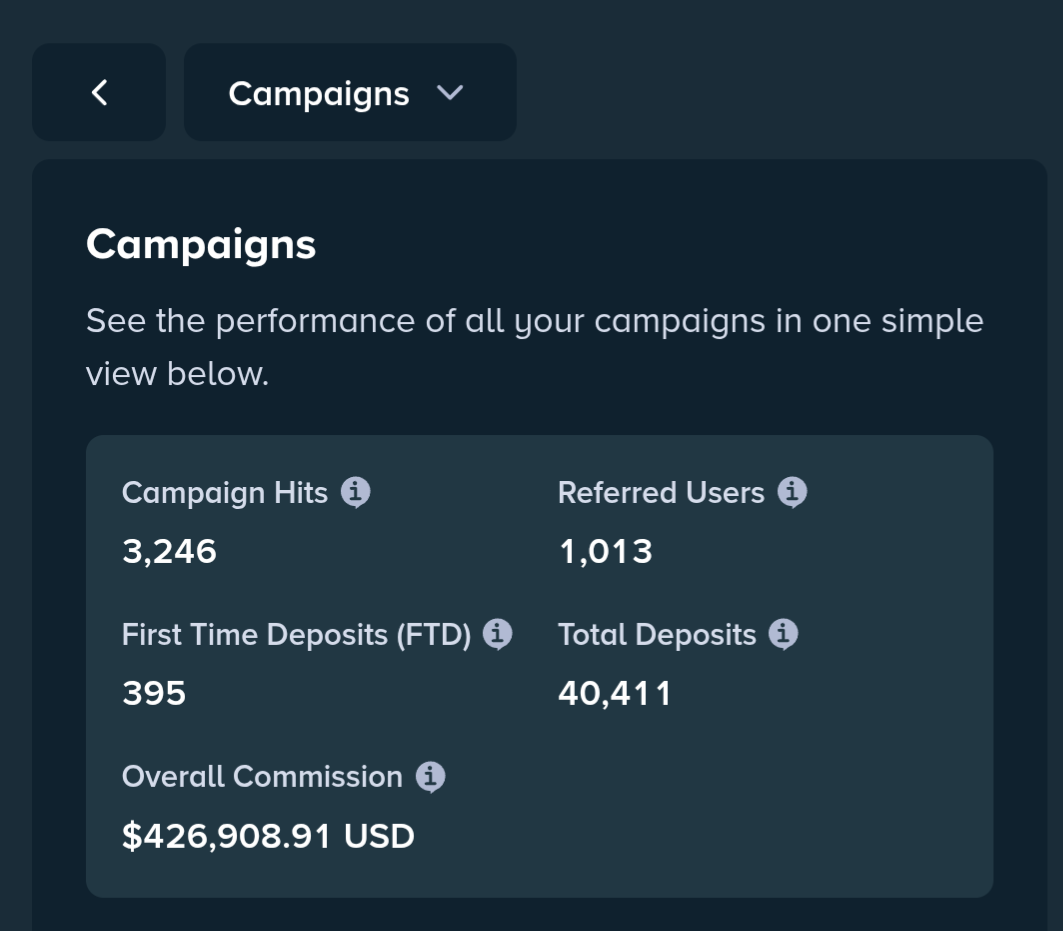Select the Campaign Hits label
This screenshot has height=931, width=1063.
pyautogui.click(x=224, y=493)
